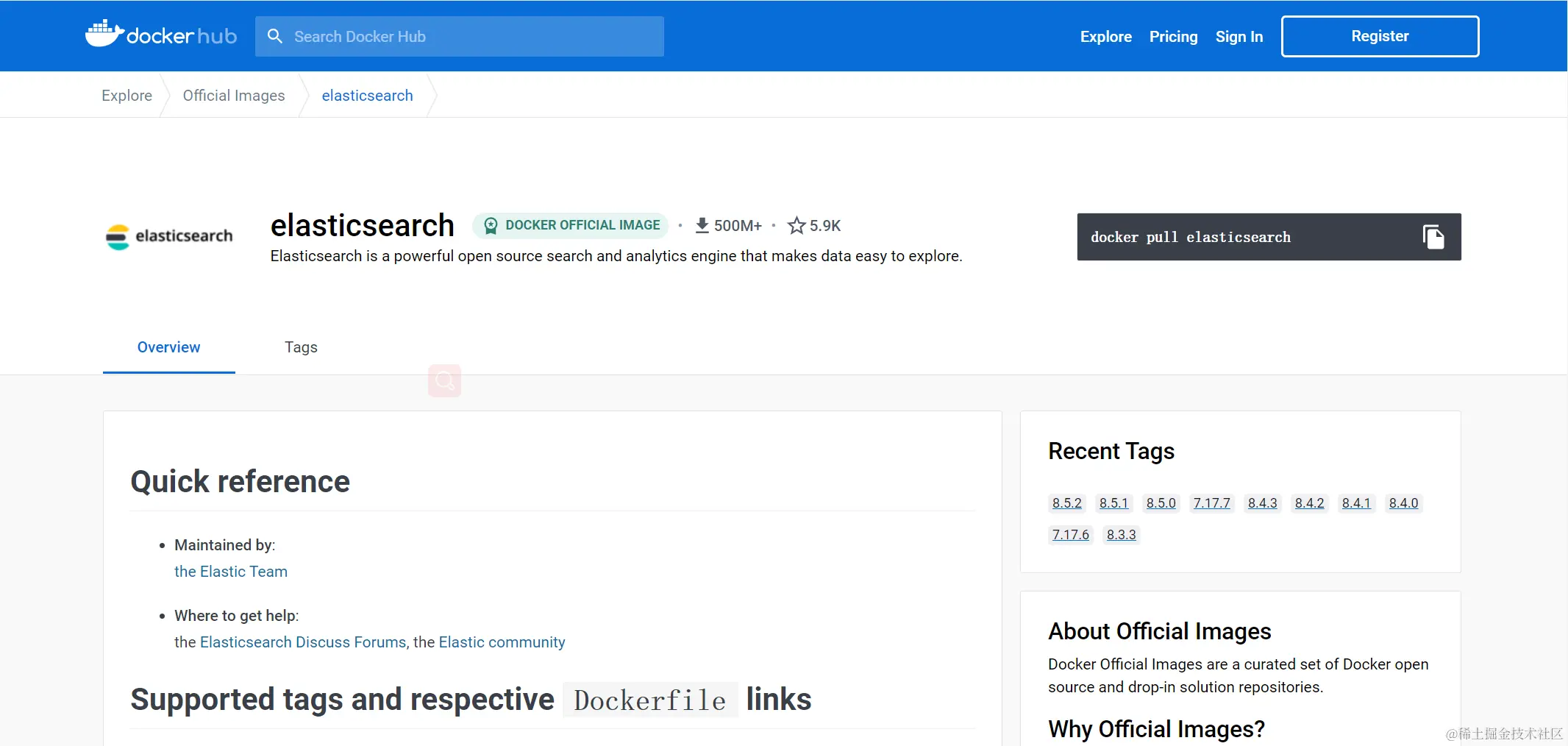The image size is (1568, 746).
Task: Go to Official Images breadcrumb
Action: tap(234, 96)
